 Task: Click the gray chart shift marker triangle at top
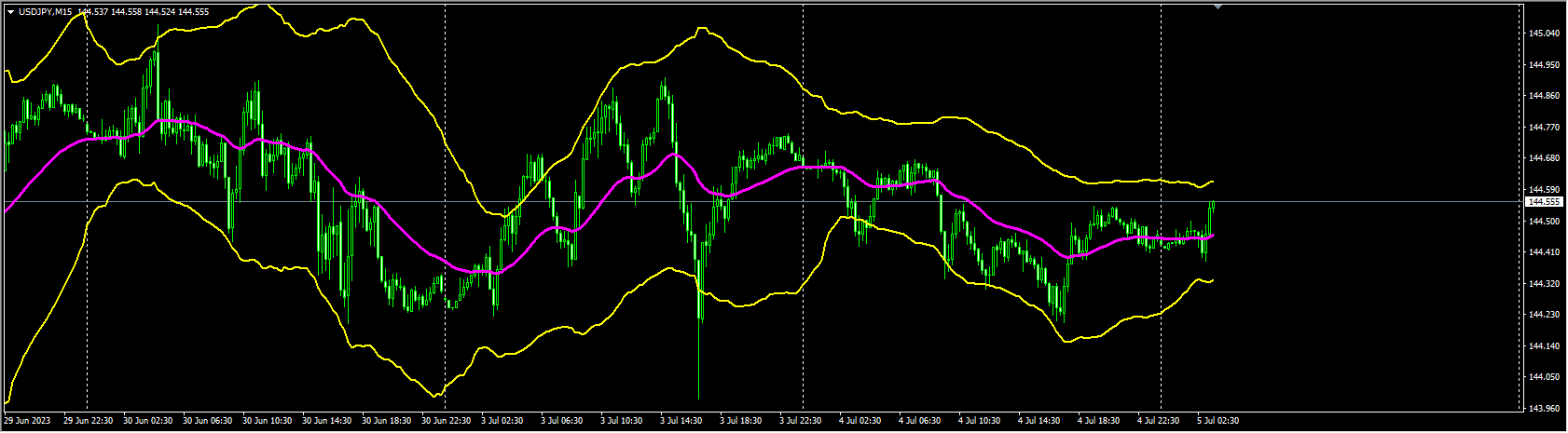(1217, 7)
